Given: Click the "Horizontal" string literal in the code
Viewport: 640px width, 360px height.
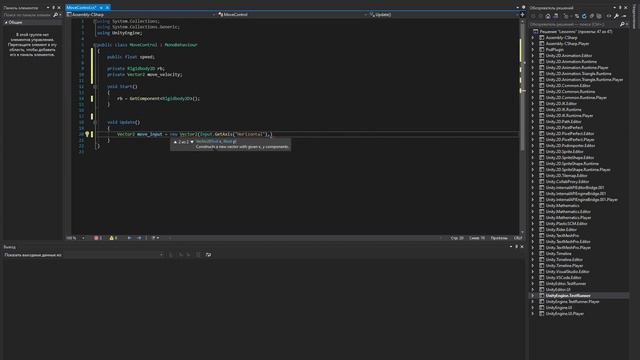Looking at the screenshot, I should tap(250, 134).
